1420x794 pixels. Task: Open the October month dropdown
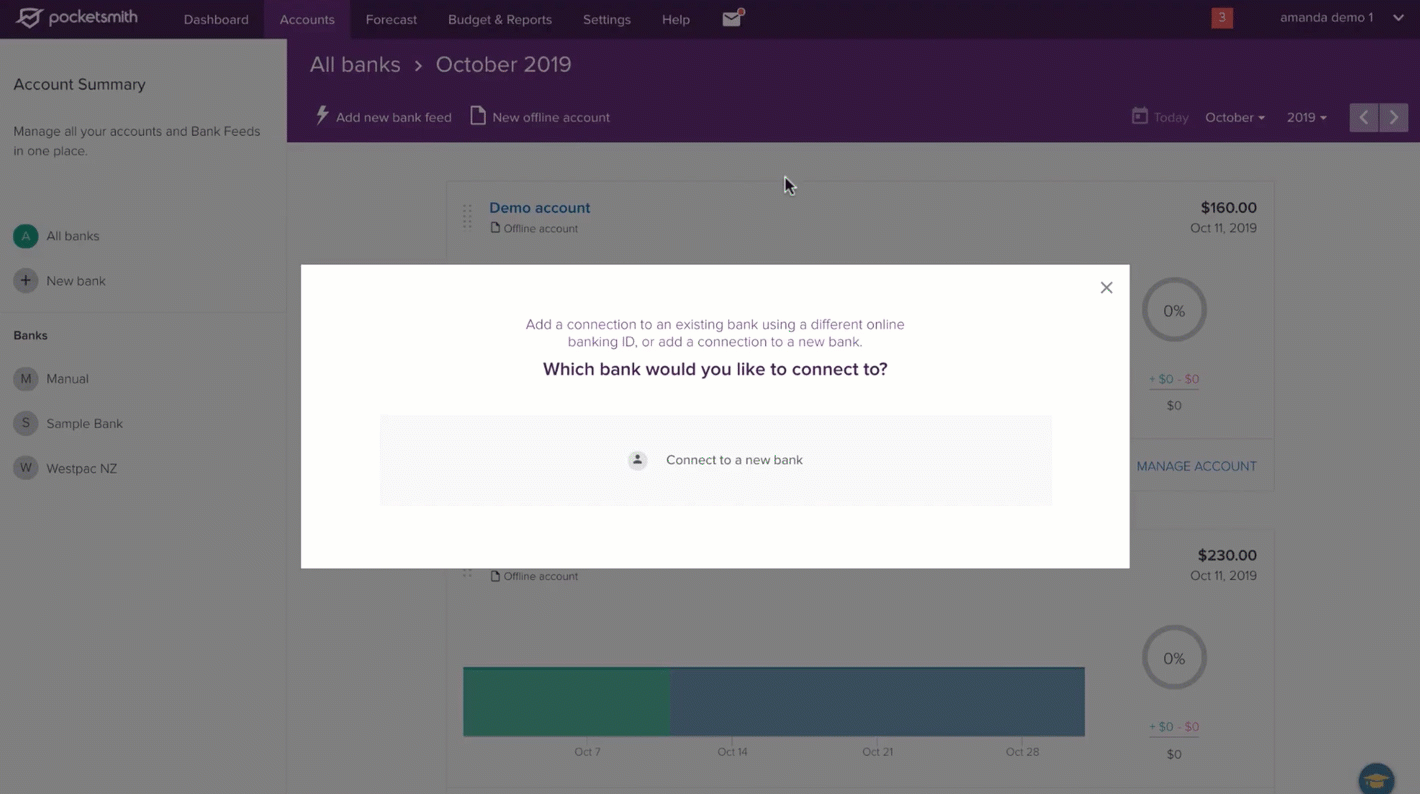pos(1234,117)
